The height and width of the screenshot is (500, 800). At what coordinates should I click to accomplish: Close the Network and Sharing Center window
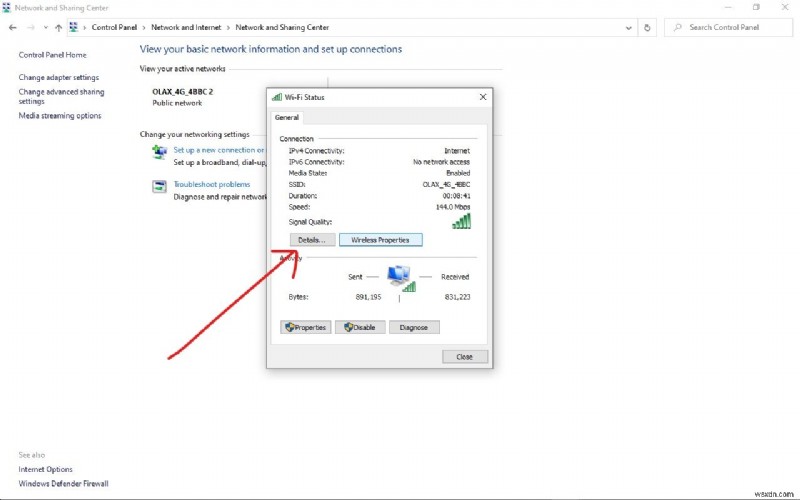tap(785, 7)
